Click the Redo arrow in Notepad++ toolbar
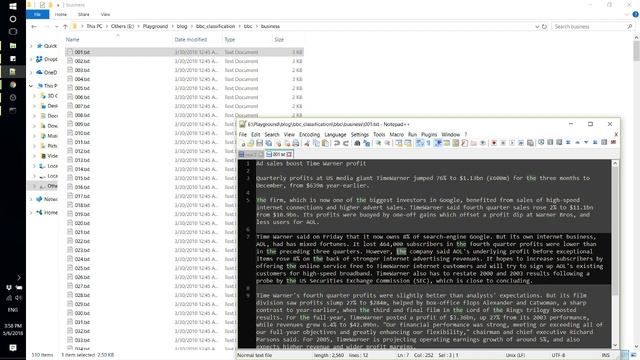 point(346,143)
